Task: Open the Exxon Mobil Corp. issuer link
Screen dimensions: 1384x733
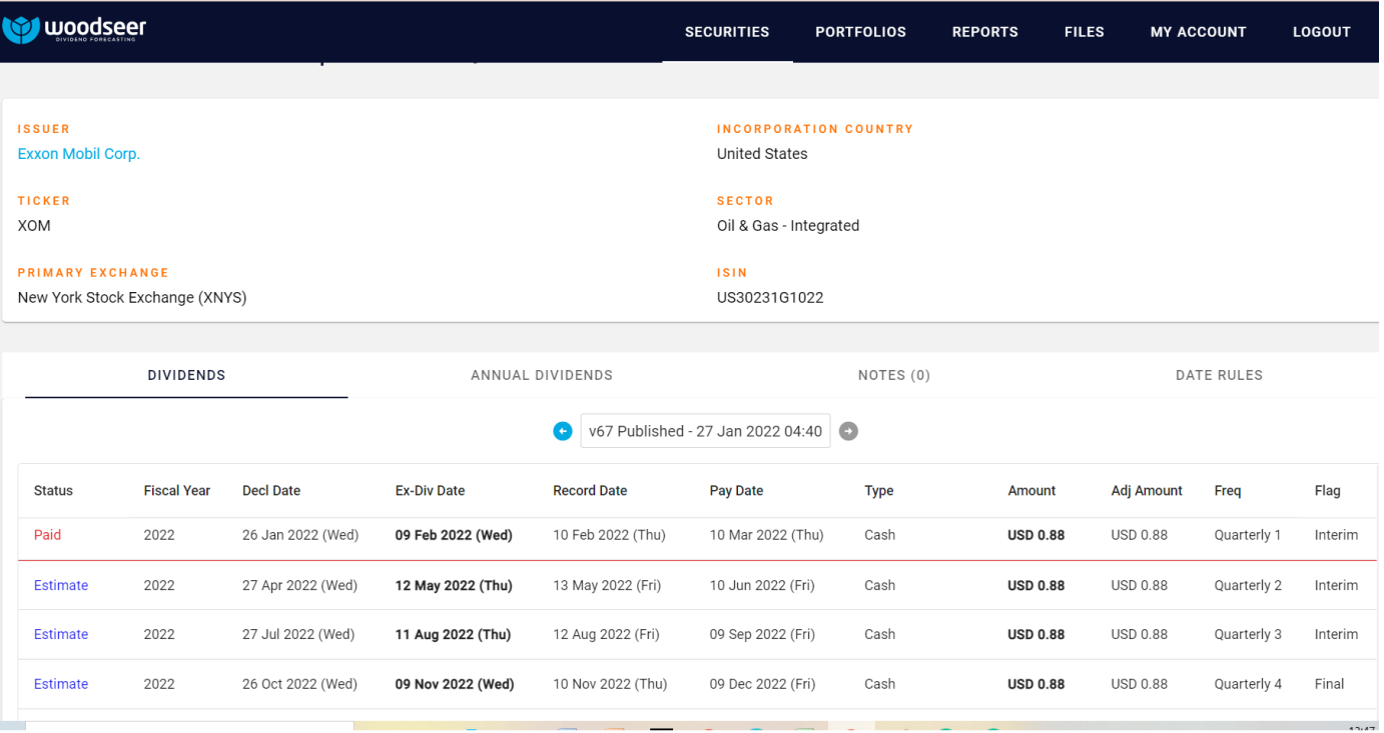Action: [79, 154]
